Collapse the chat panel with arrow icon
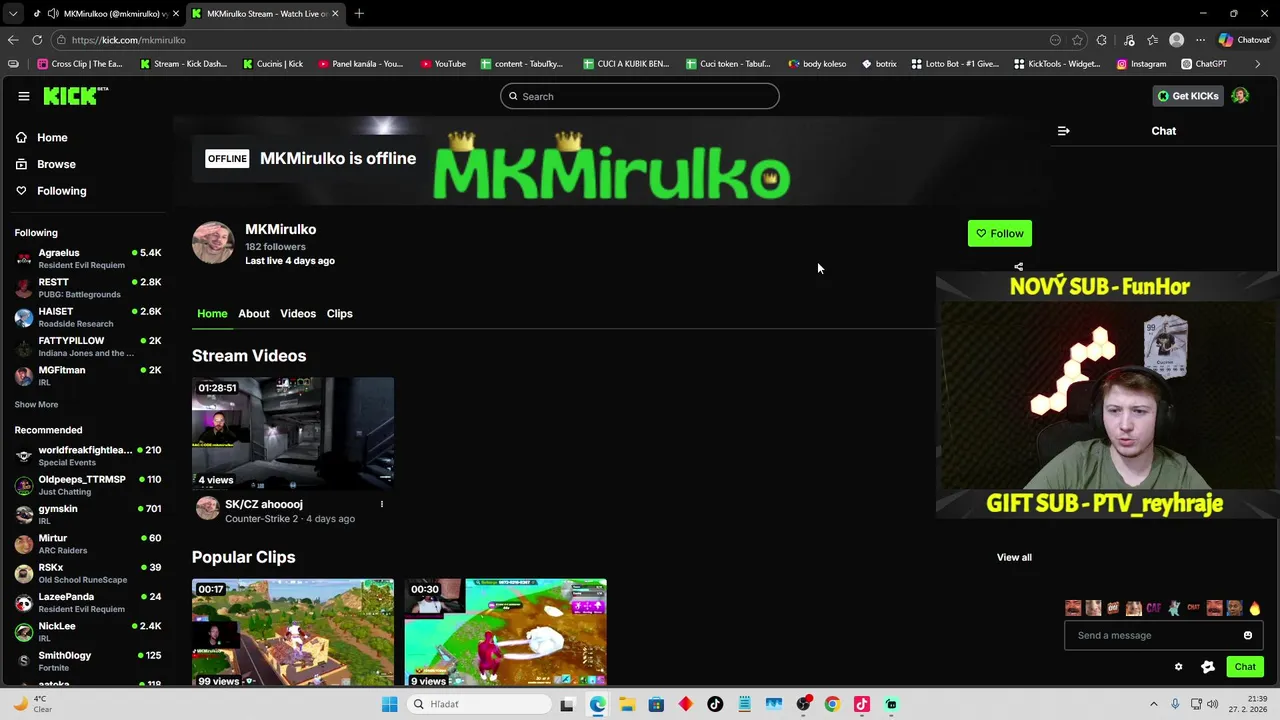Image resolution: width=1280 pixels, height=720 pixels. pos(1063,131)
